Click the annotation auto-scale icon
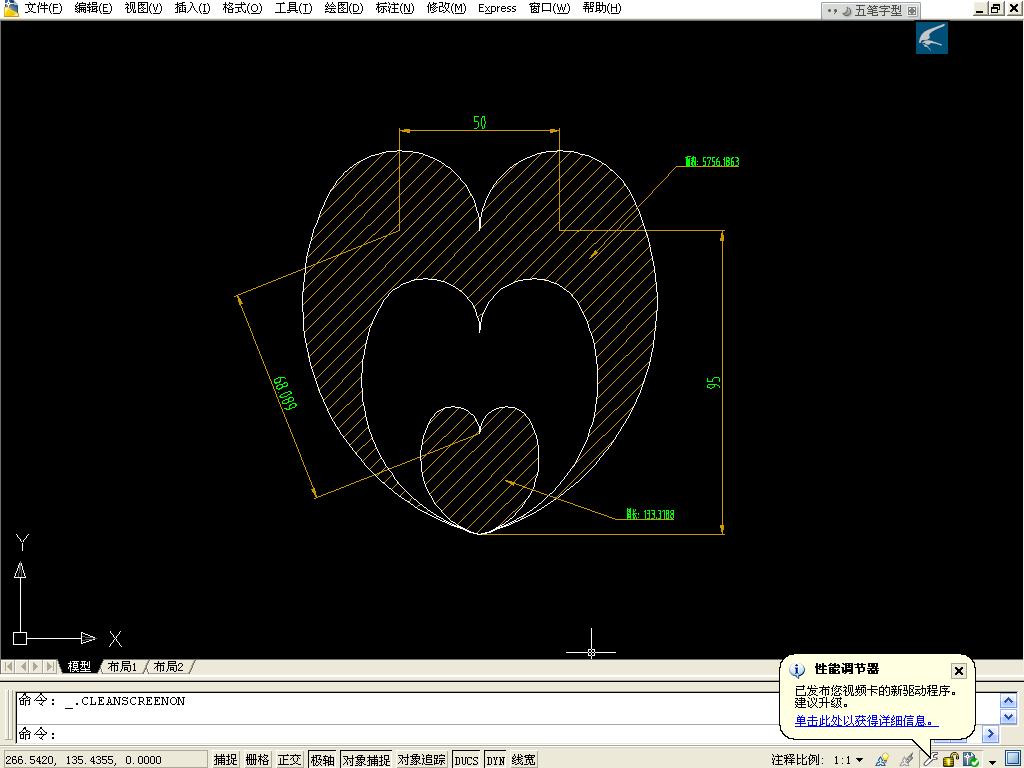The height and width of the screenshot is (768, 1024). 906,760
